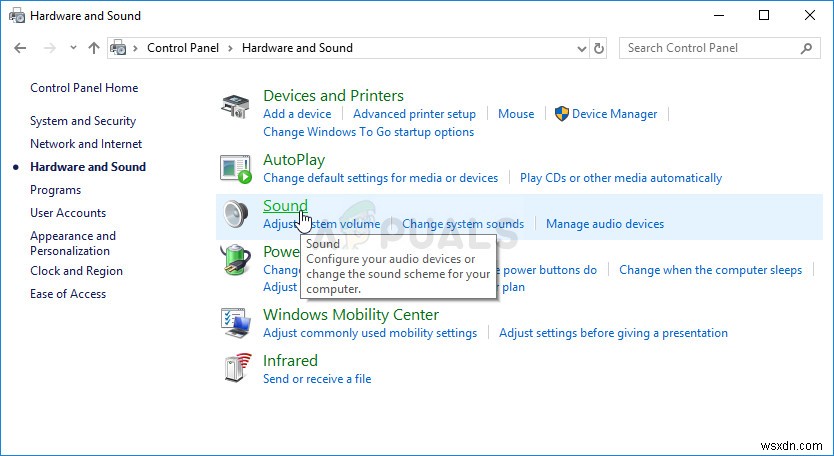
Task: Click the Power Options battery icon
Action: (x=236, y=262)
